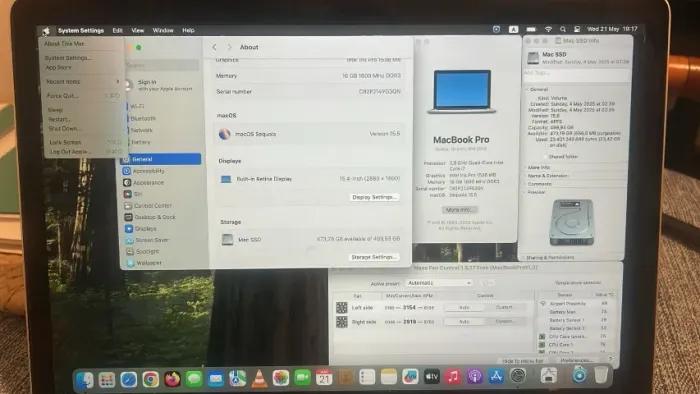The width and height of the screenshot is (700, 394).
Task: Click Spotlight search icon in menu bar
Action: (563, 29)
